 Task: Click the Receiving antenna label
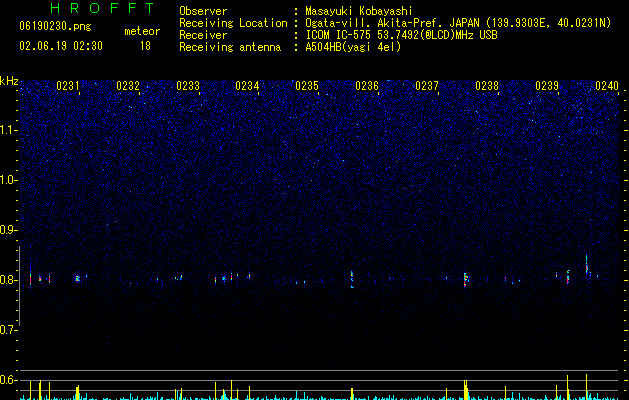230,47
